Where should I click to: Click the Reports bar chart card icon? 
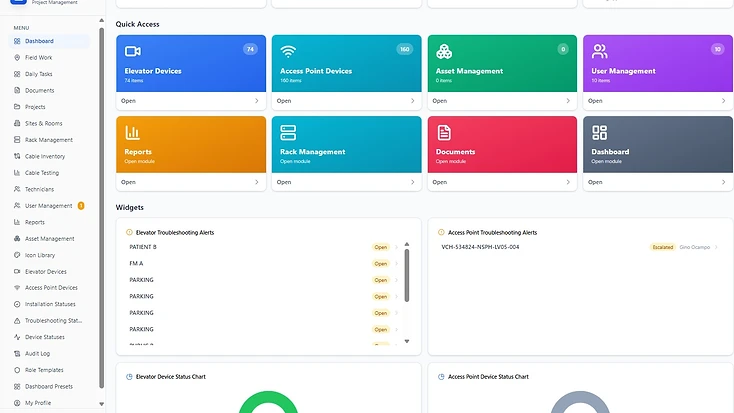point(132,133)
